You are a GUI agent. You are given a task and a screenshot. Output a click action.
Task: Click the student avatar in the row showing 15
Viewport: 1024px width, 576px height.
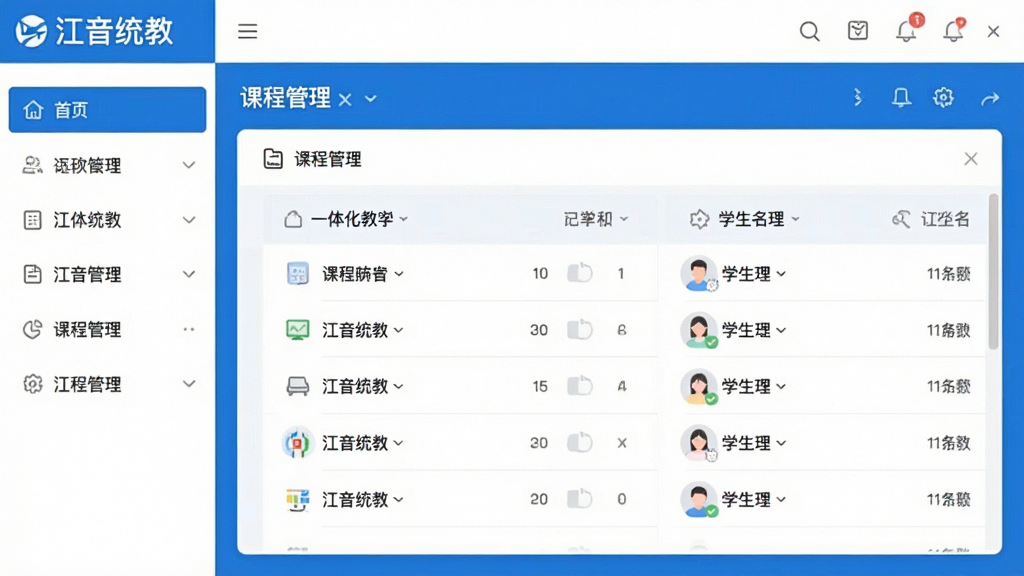pos(699,386)
